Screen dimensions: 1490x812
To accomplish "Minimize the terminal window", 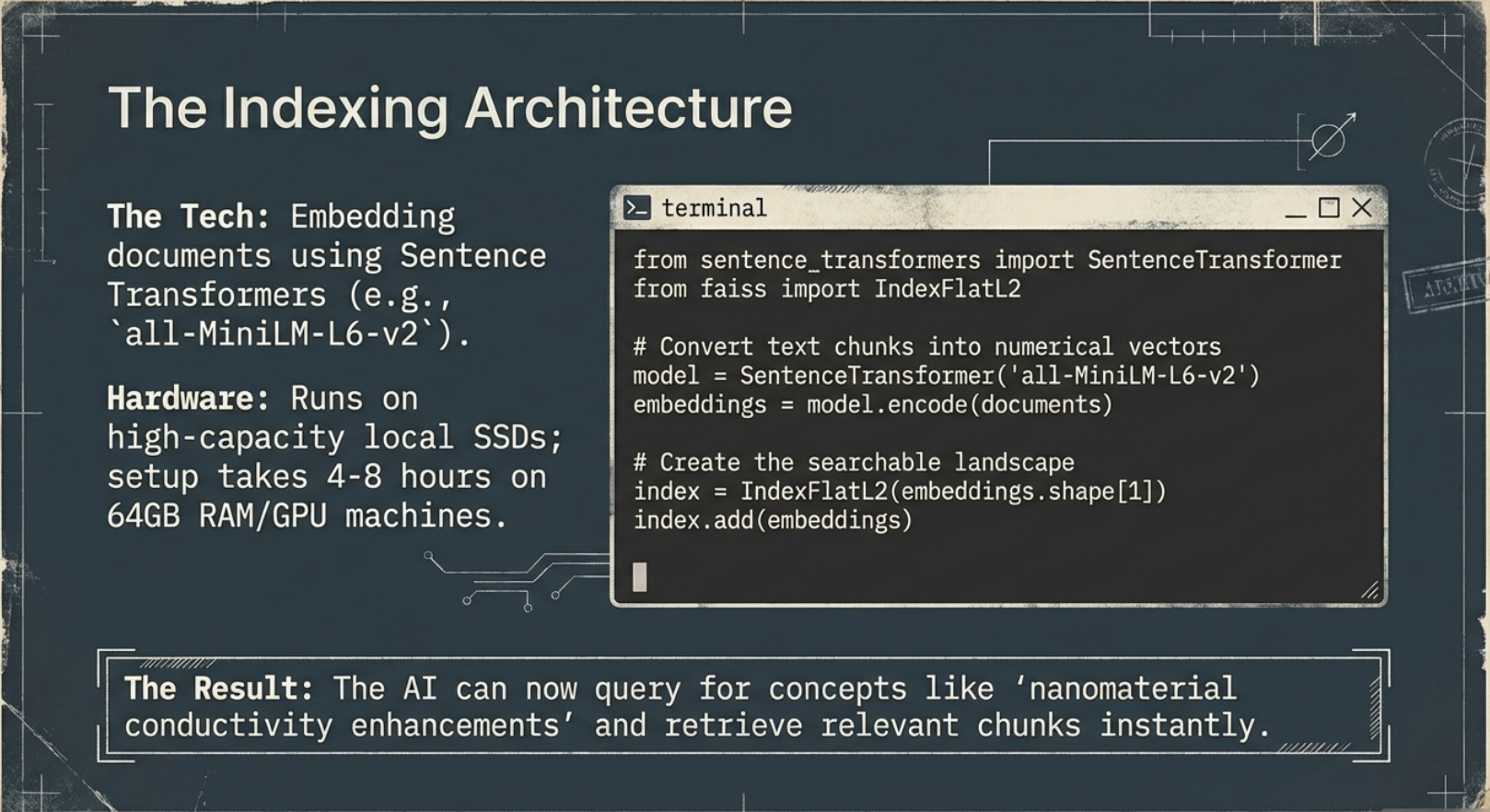I will click(1295, 210).
